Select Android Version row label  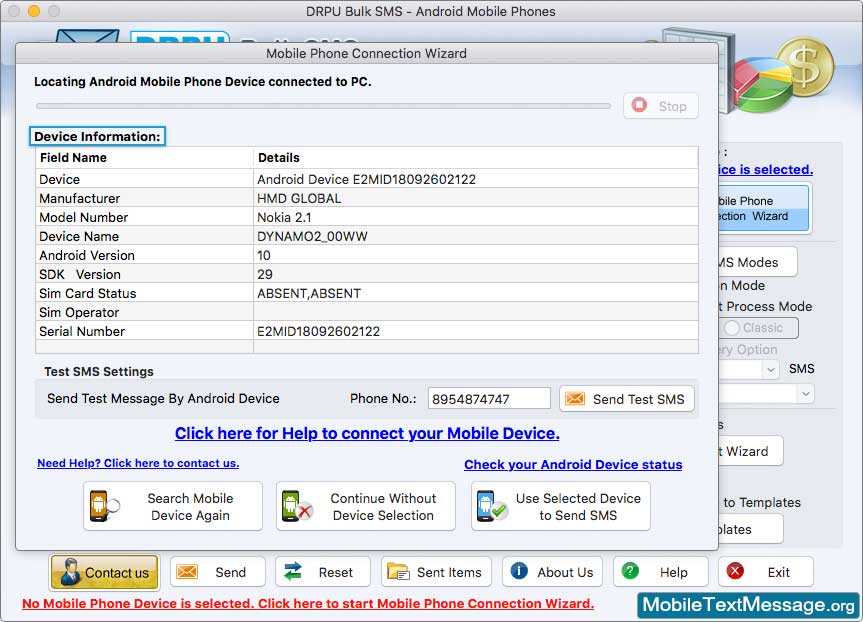[x=87, y=255]
